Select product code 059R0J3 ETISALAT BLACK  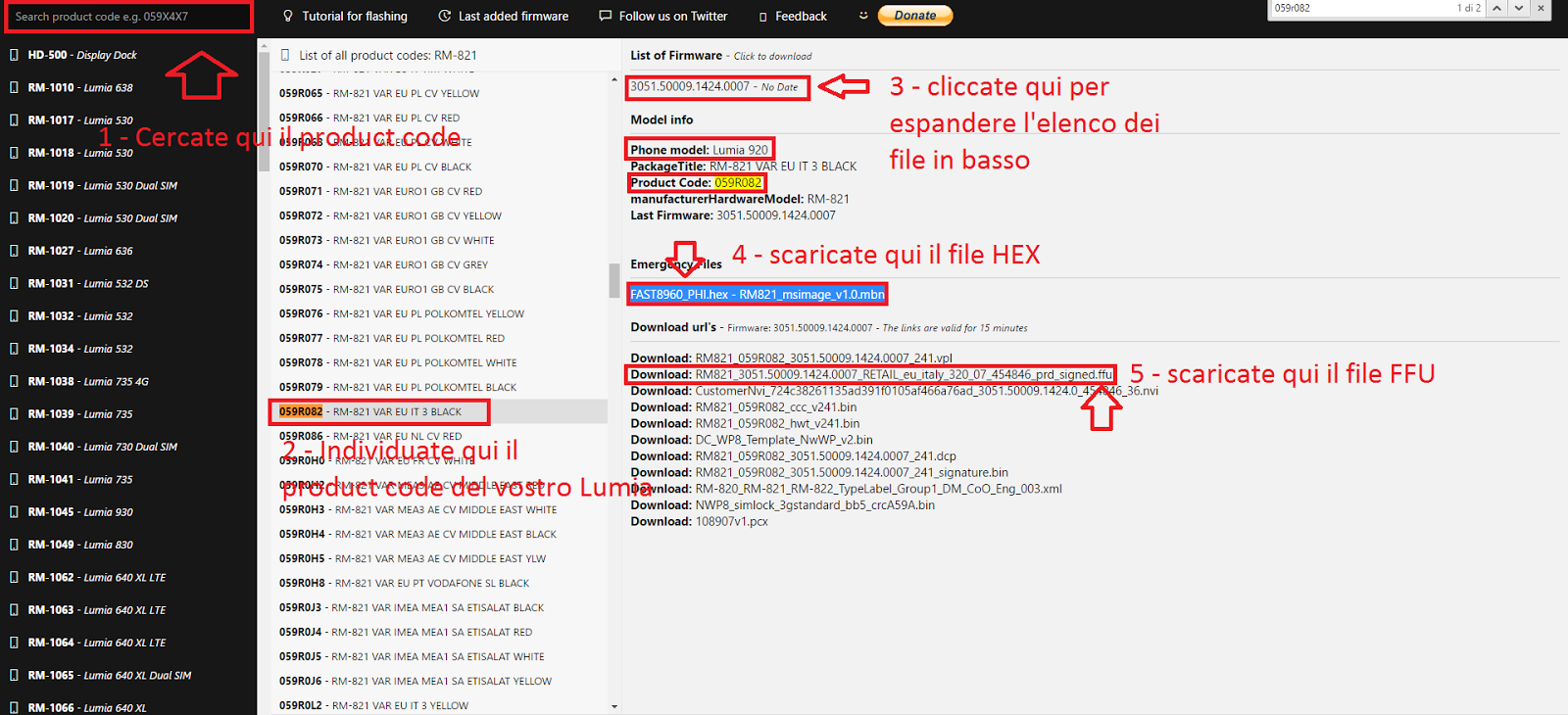click(412, 607)
